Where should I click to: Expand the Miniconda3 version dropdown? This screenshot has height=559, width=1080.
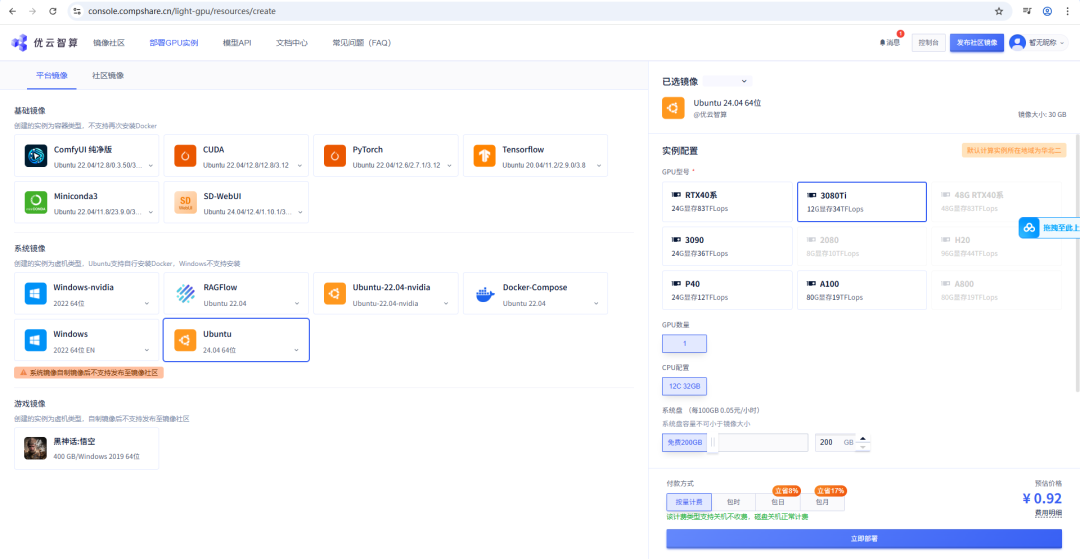point(150,212)
